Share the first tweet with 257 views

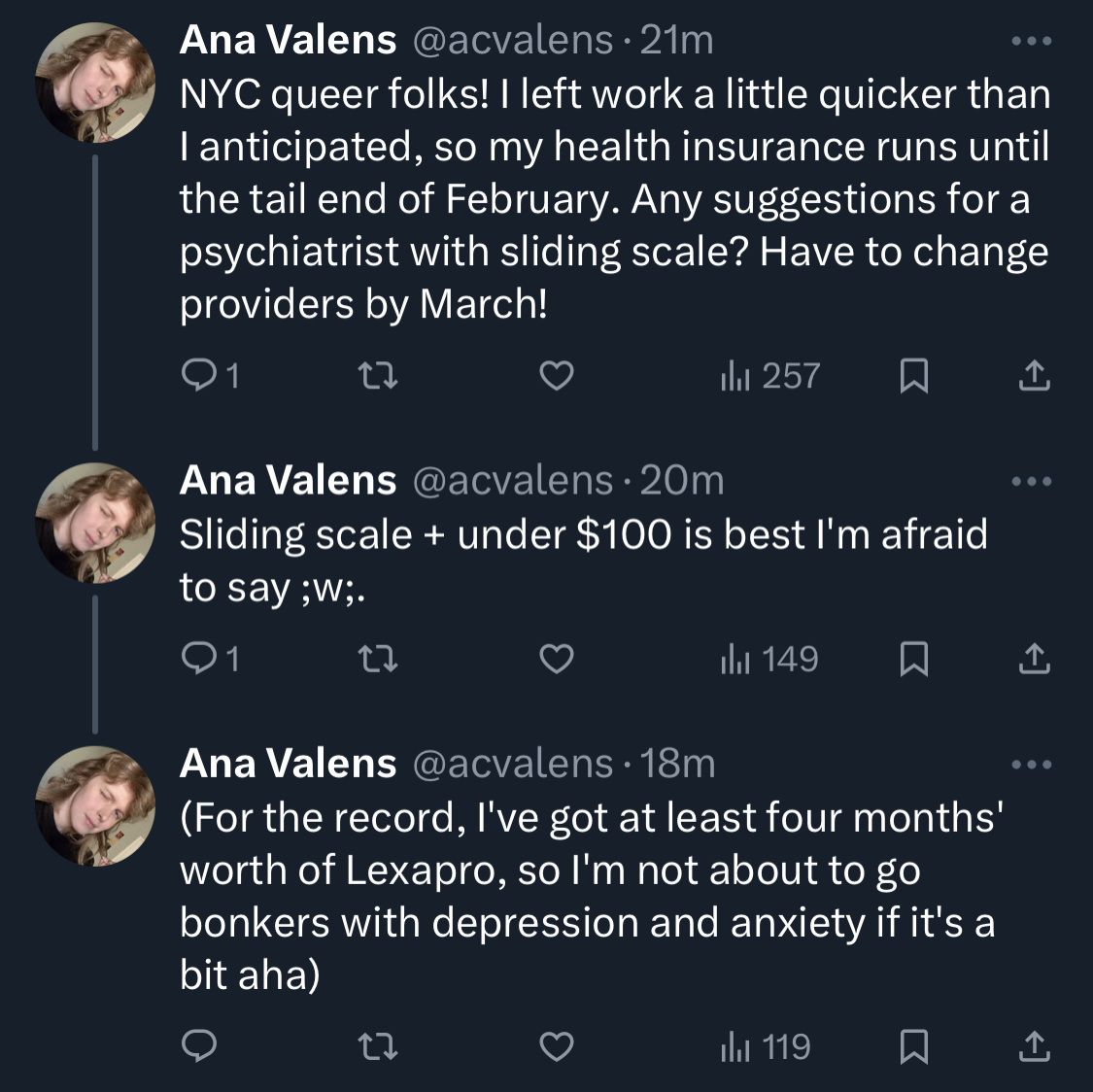pyautogui.click(x=1034, y=376)
